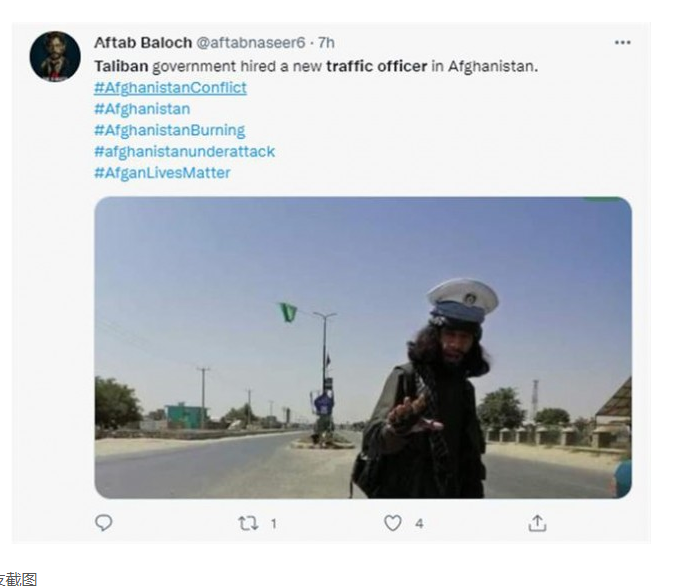Click the 7h timestamp of tweet
The width and height of the screenshot is (698, 586).
pyautogui.click(x=326, y=43)
